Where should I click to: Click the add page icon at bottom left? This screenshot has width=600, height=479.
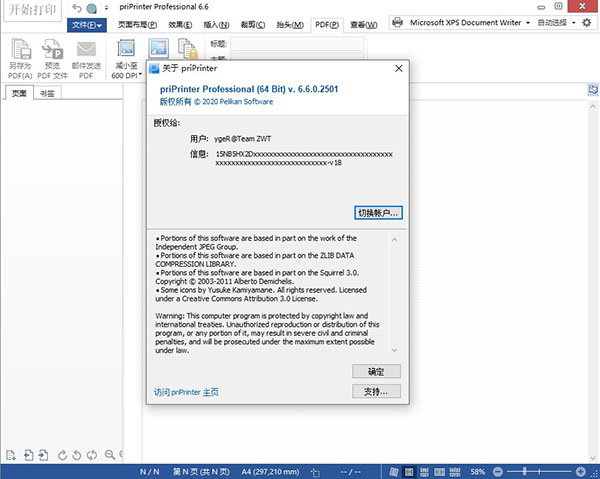tap(11, 455)
